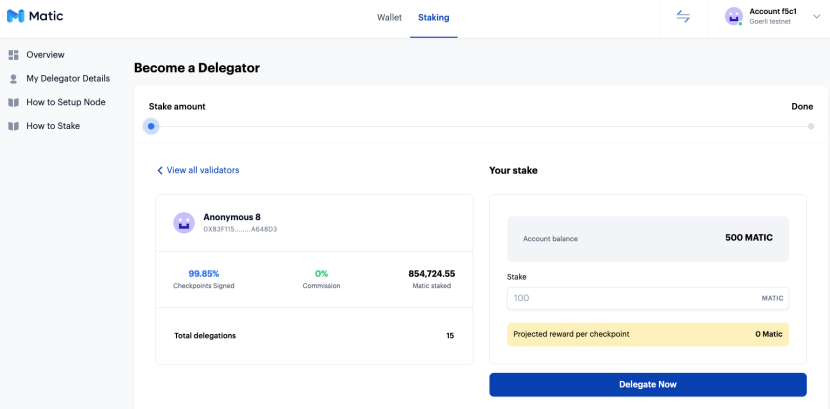
Task: Click the 854,724.55 Matic staked value
Action: click(x=431, y=274)
